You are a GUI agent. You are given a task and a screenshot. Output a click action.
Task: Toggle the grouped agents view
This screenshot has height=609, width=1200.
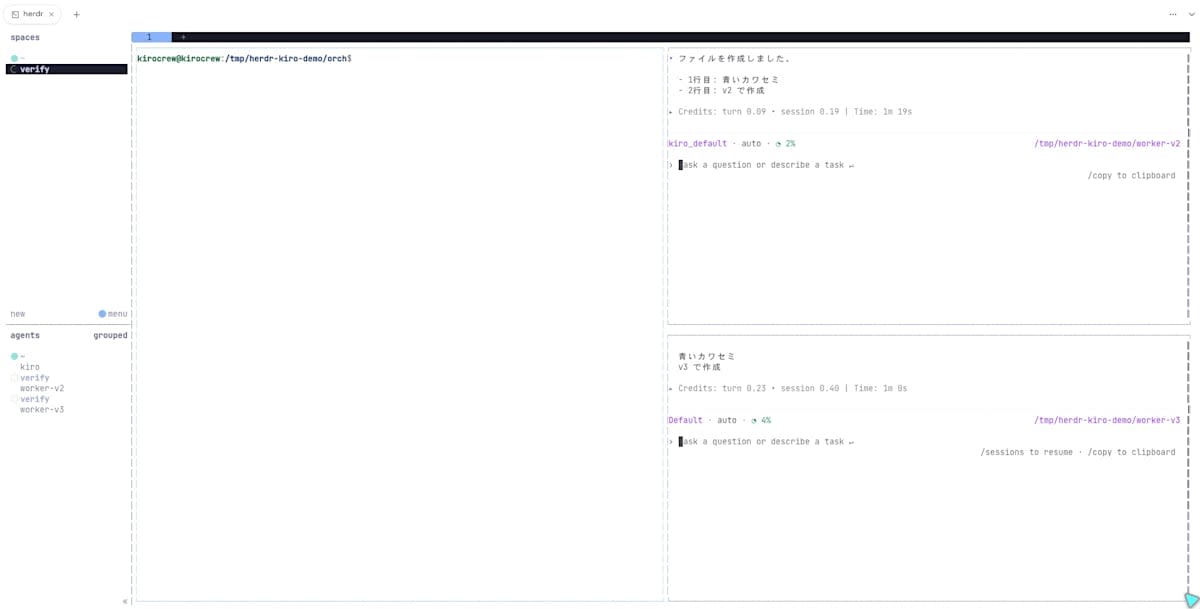110,335
